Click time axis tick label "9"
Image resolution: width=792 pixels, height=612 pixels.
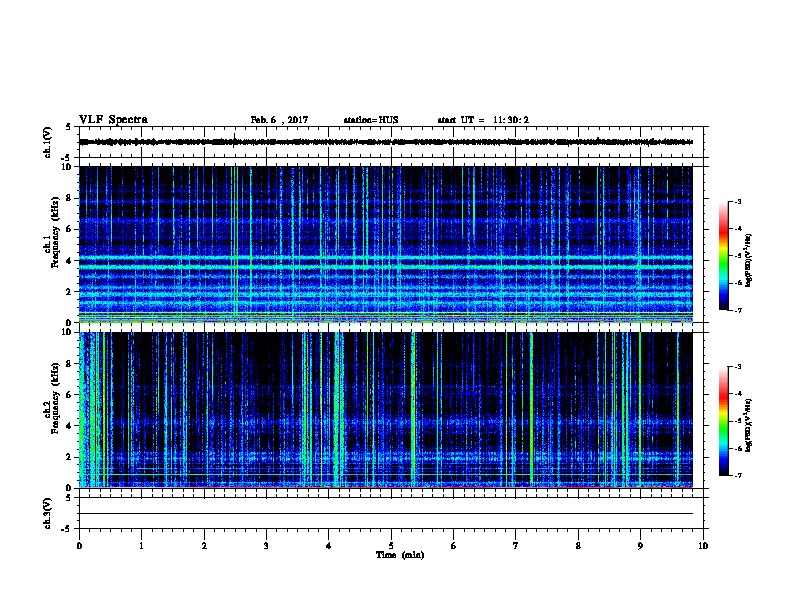640,545
